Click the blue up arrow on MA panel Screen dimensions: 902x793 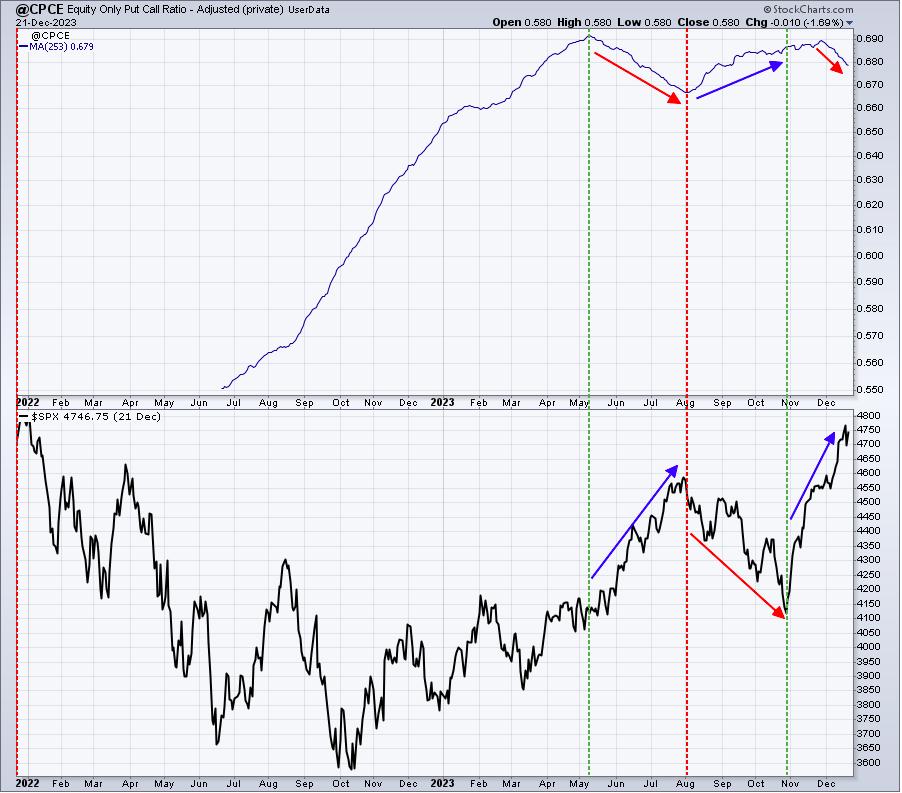click(x=740, y=80)
